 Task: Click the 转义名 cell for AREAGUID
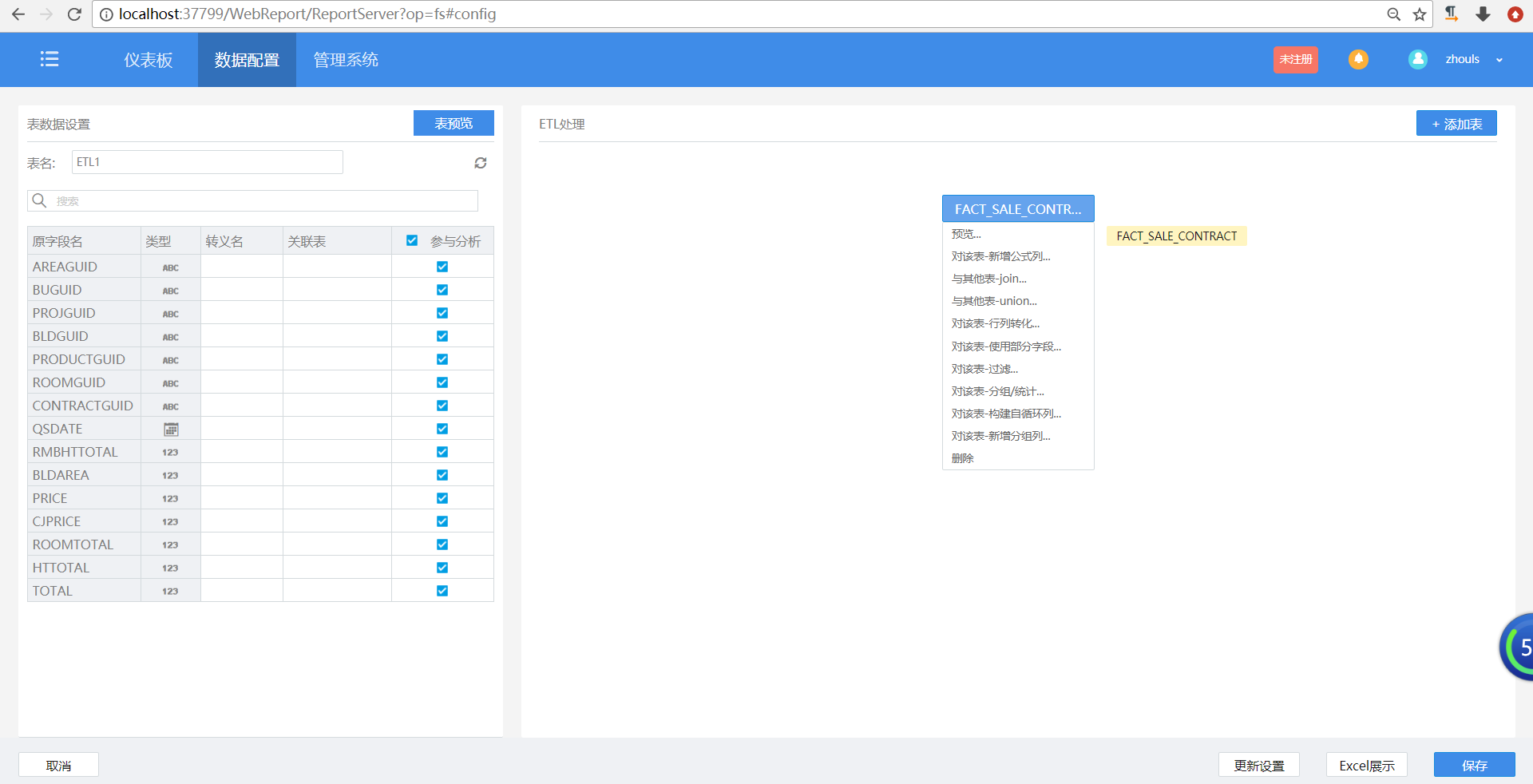click(242, 267)
